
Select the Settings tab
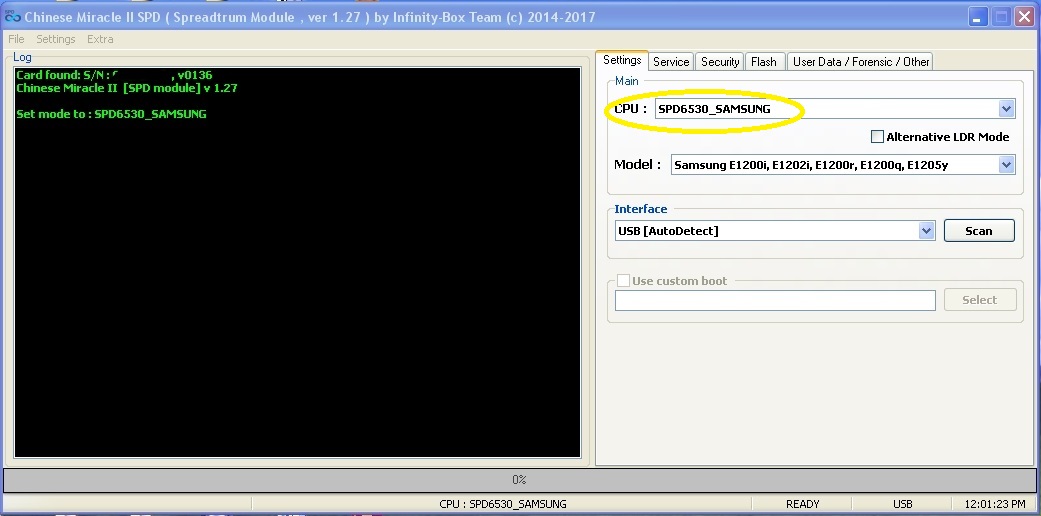pos(622,60)
